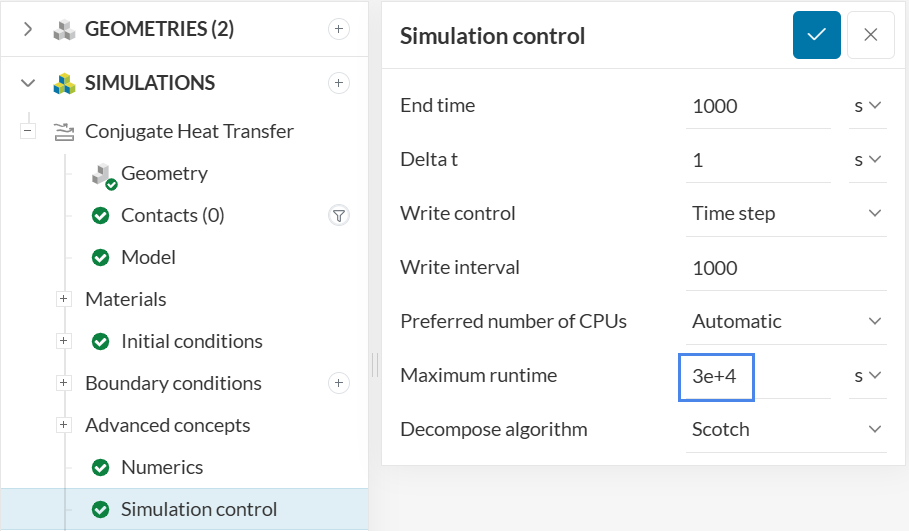Expand the Materials tree node
This screenshot has width=909, height=531.
tap(64, 299)
